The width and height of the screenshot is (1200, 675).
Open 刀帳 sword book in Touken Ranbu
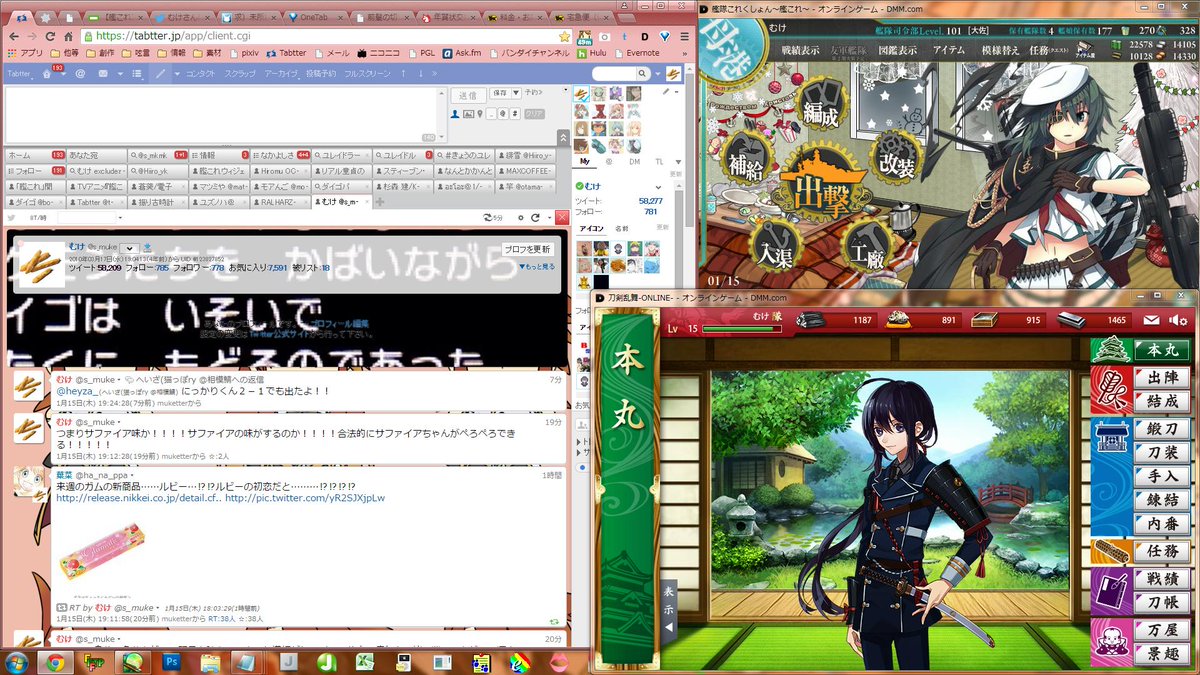click(x=1164, y=603)
